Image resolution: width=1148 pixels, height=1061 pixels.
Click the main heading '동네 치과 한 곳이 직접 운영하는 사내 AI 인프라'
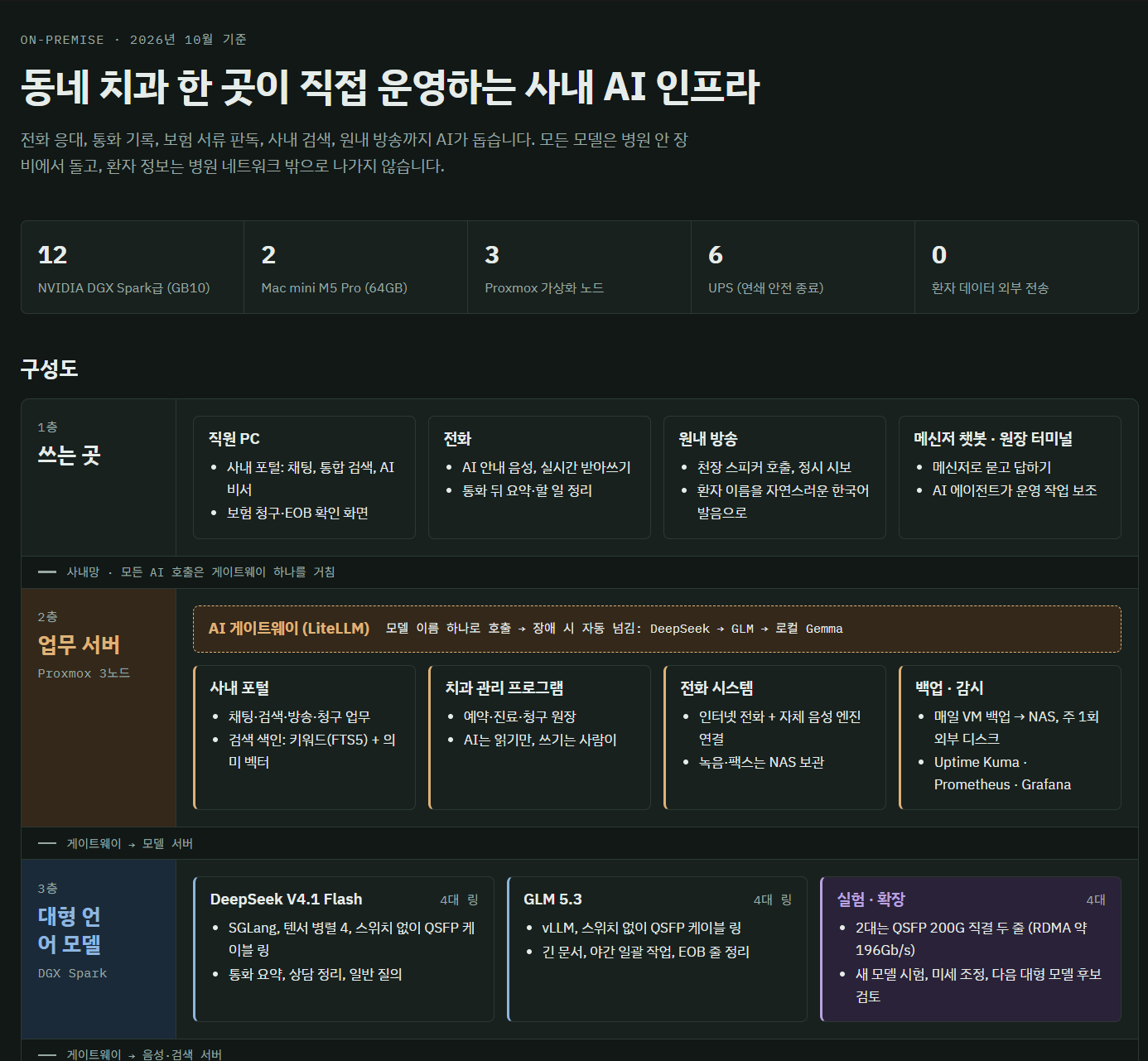[389, 87]
